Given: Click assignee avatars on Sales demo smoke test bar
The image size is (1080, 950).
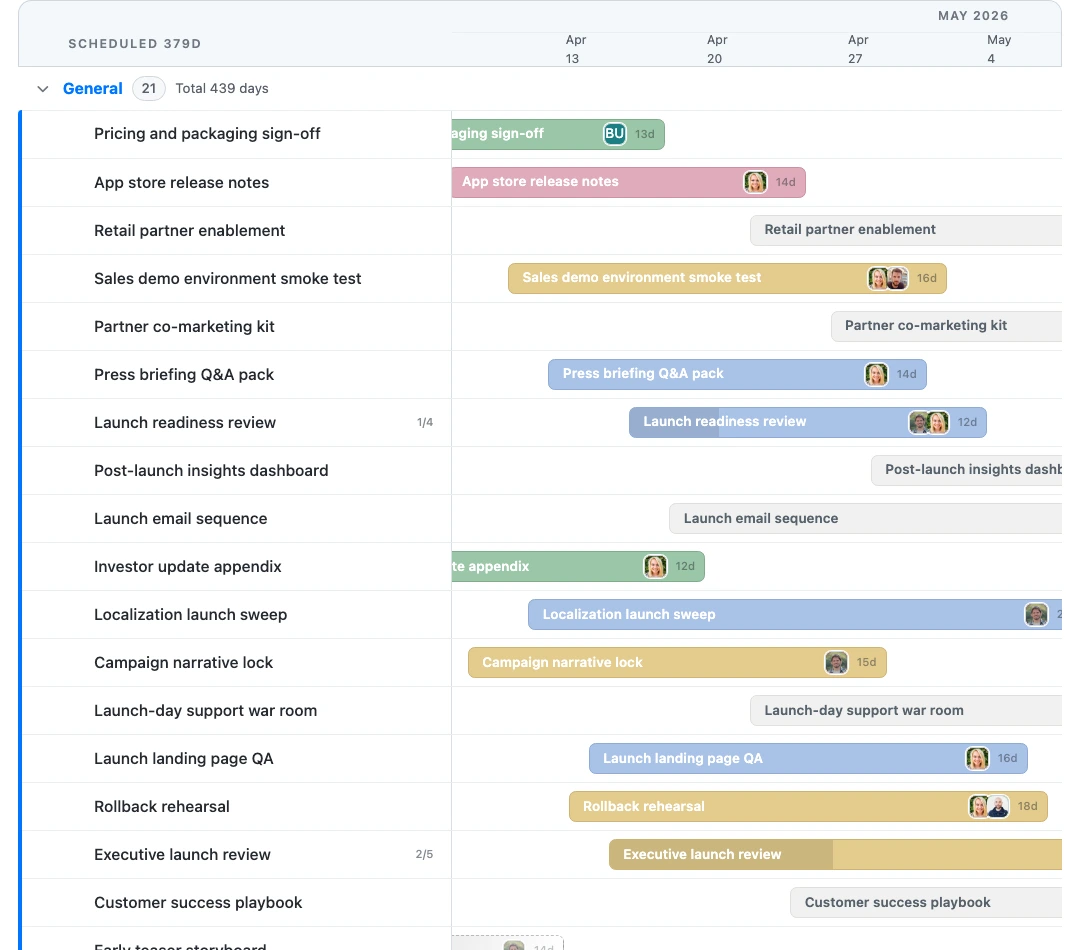Looking at the screenshot, I should [888, 278].
